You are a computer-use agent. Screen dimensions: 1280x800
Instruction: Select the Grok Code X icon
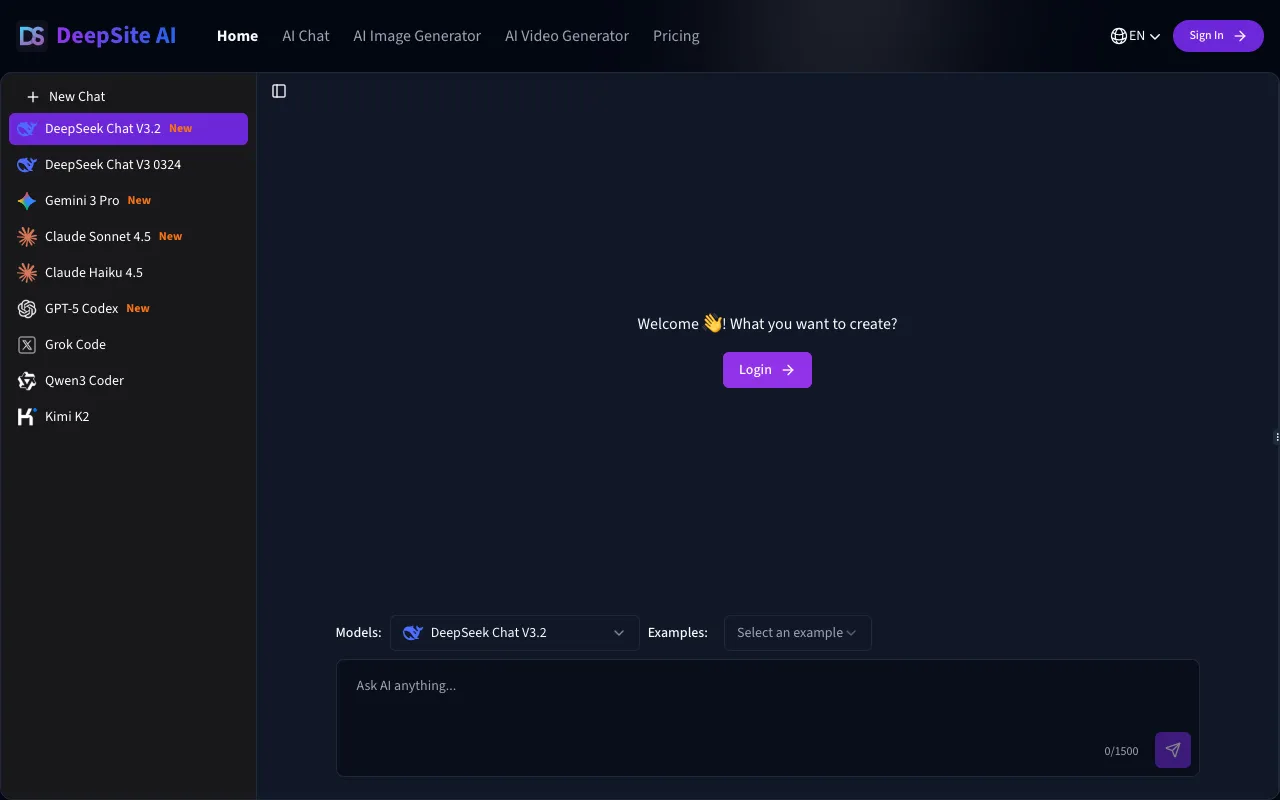pyautogui.click(x=26, y=344)
